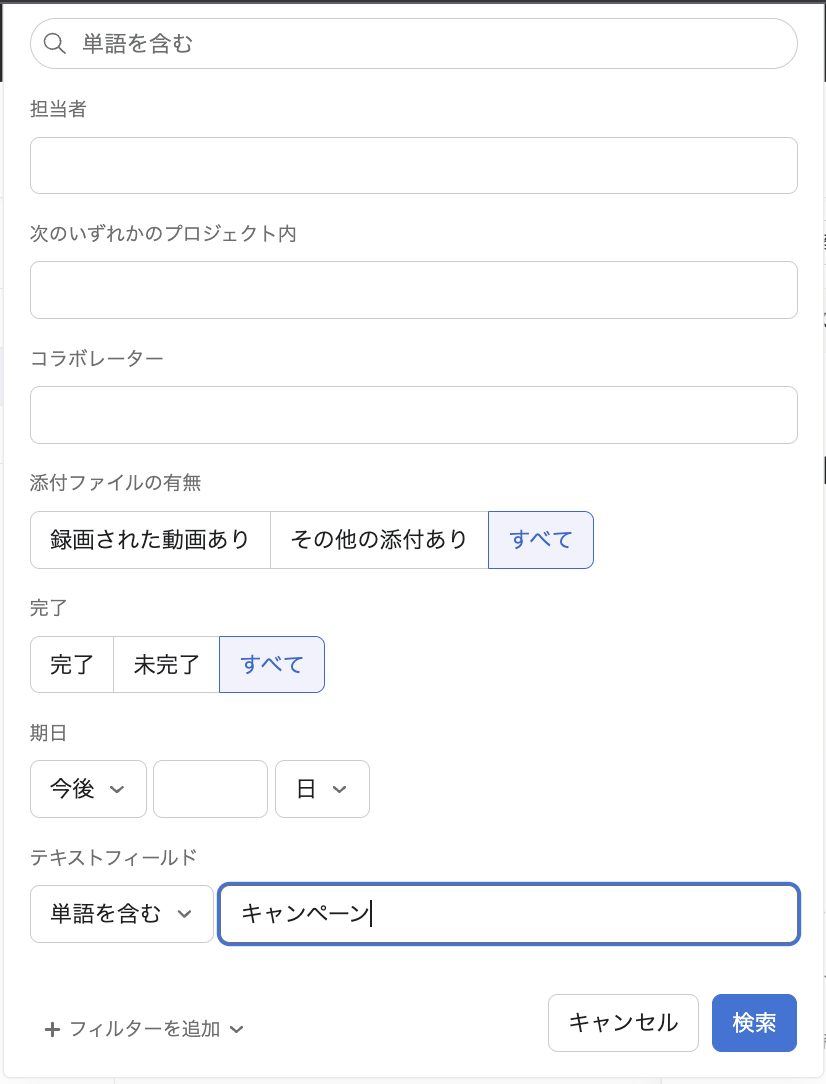The width and height of the screenshot is (826, 1084).
Task: Select すべて under 添付ファイルの有無
Action: [x=541, y=540]
